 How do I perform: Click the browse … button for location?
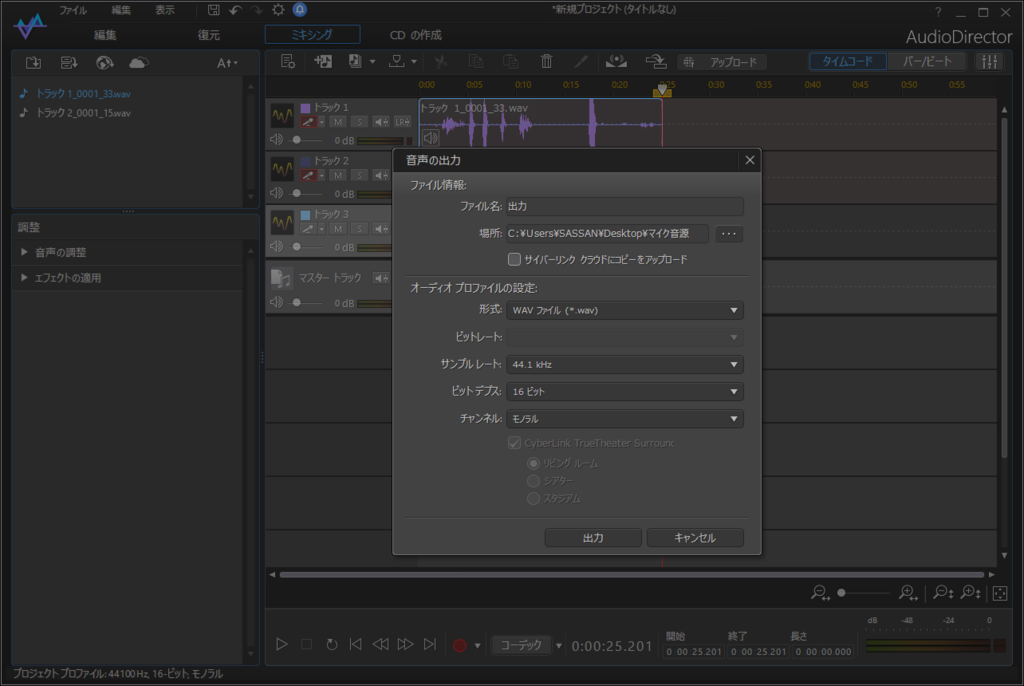pyautogui.click(x=729, y=233)
